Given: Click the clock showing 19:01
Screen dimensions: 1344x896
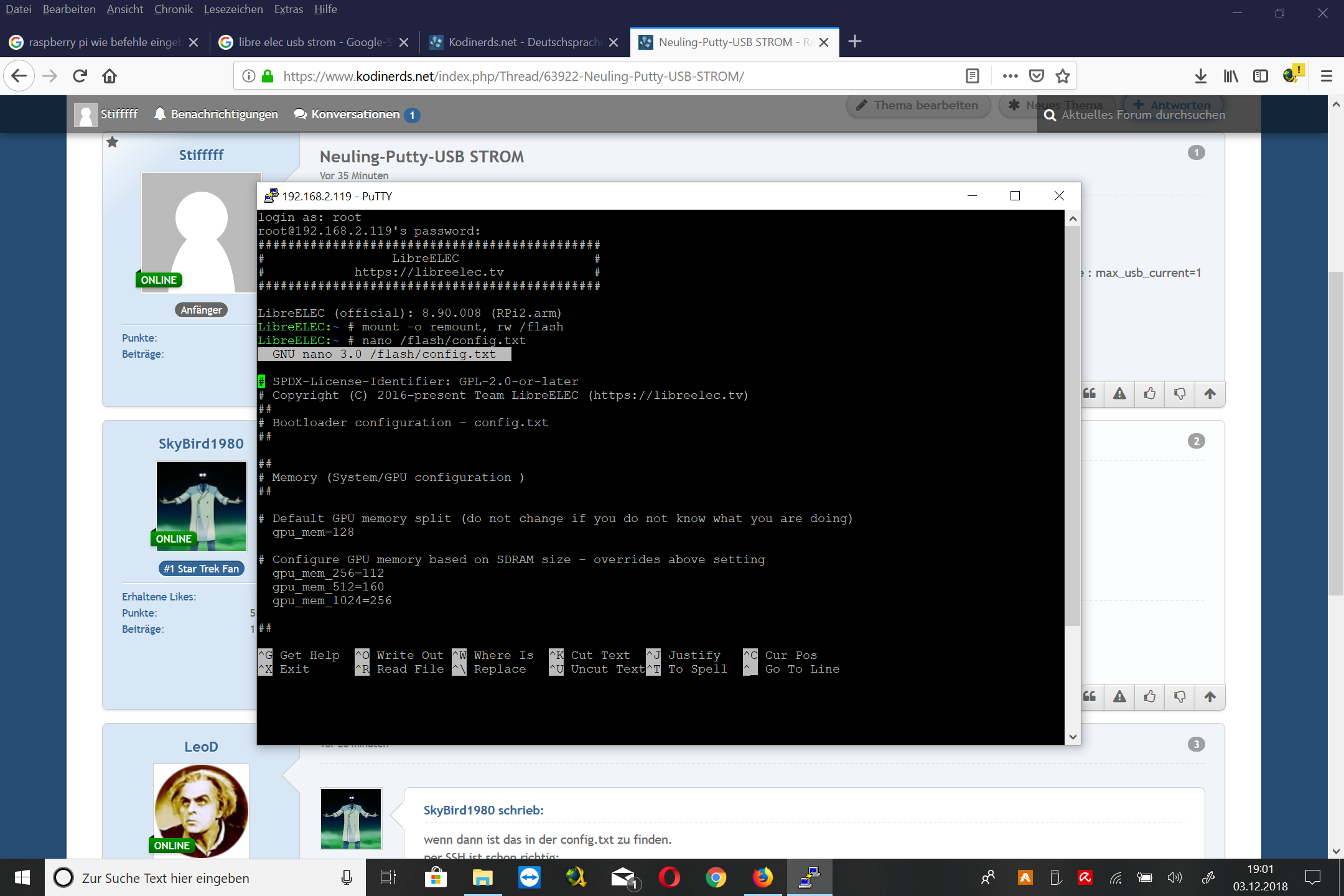Looking at the screenshot, I should 1260,869.
